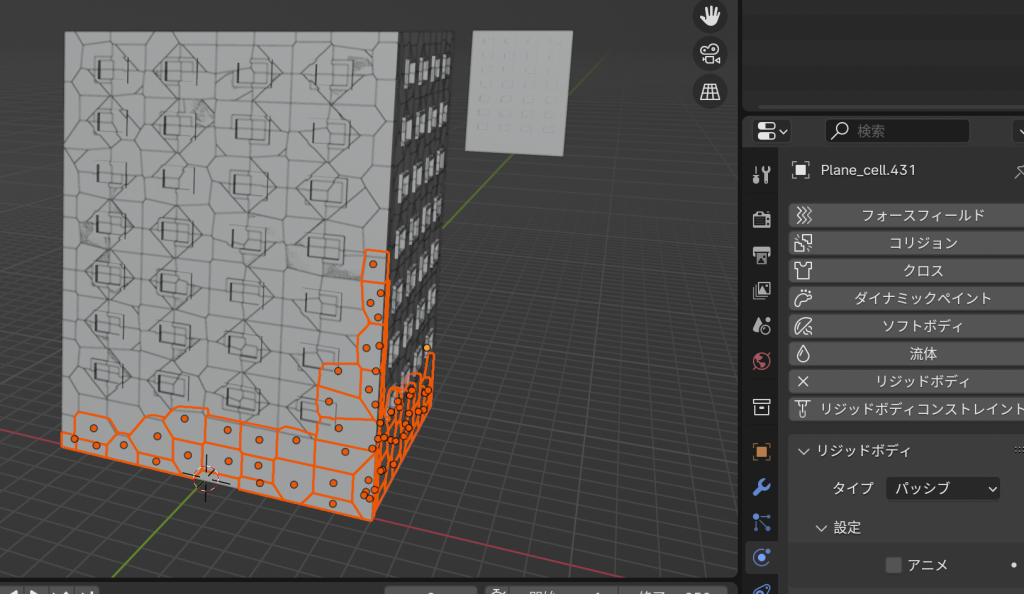Toggle the camera view icon
This screenshot has width=1024, height=594.
[709, 53]
